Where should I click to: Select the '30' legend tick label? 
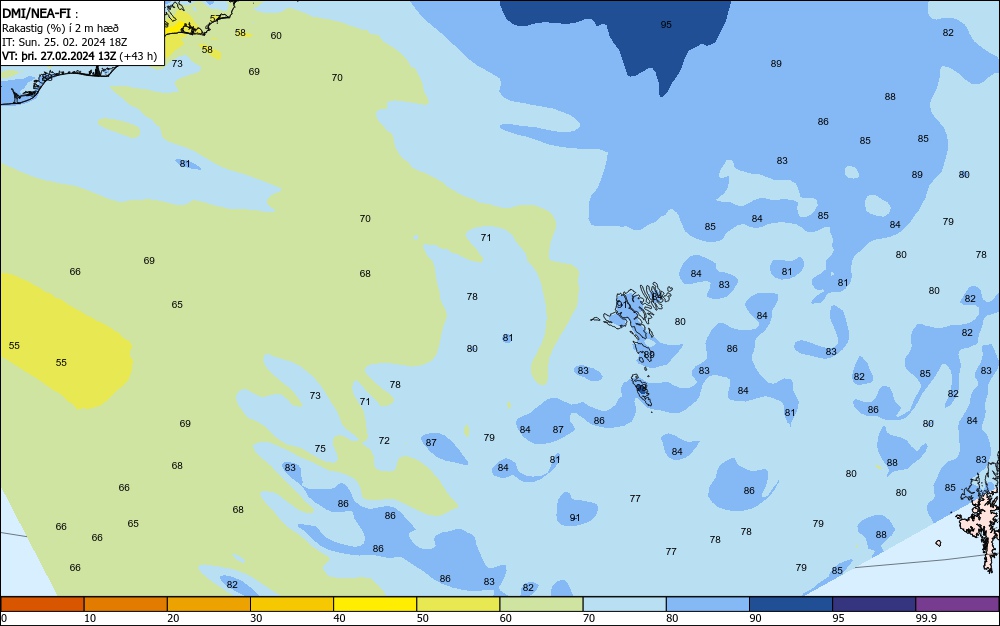pyautogui.click(x=256, y=618)
